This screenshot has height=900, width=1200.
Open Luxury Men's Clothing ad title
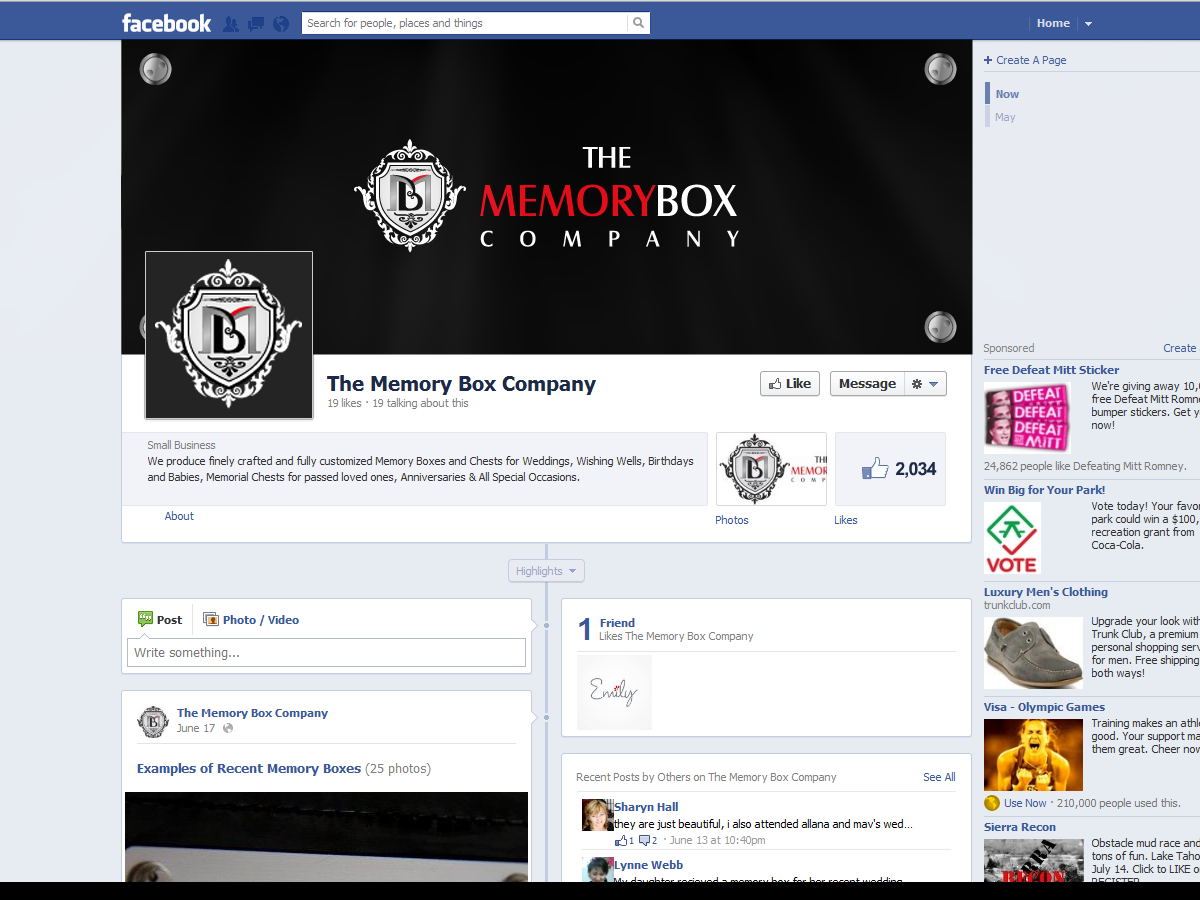pos(1046,592)
